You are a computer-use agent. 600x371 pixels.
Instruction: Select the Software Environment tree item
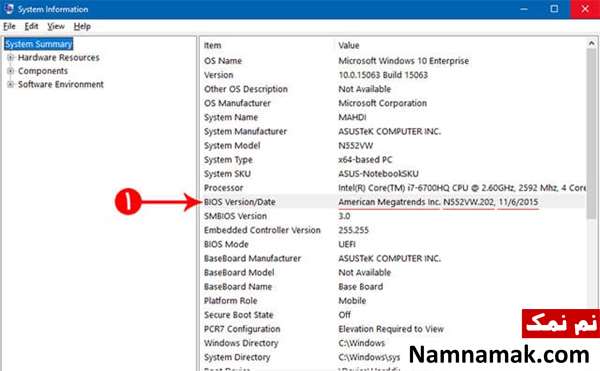(x=61, y=84)
